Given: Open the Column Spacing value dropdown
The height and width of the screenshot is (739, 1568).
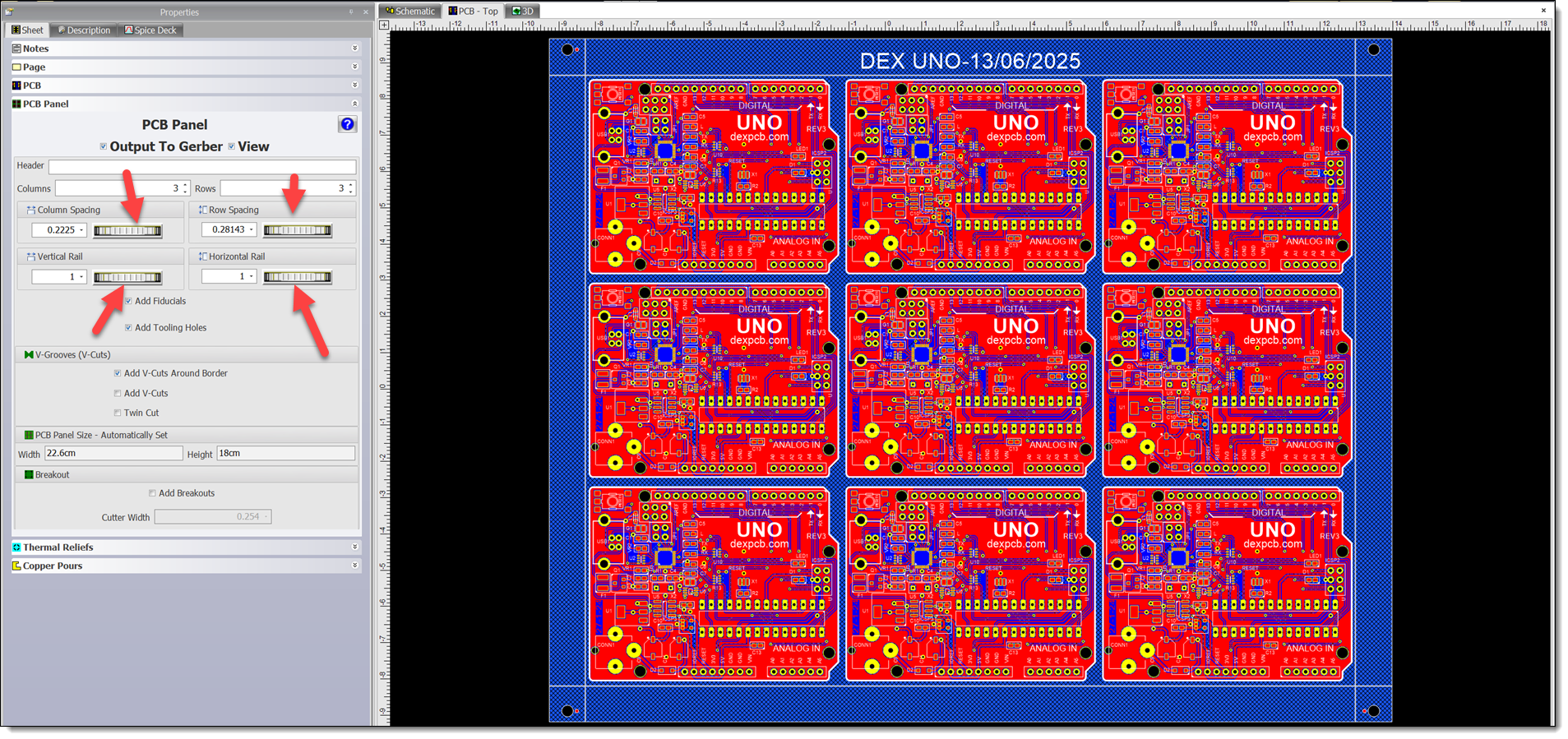Looking at the screenshot, I should [81, 230].
